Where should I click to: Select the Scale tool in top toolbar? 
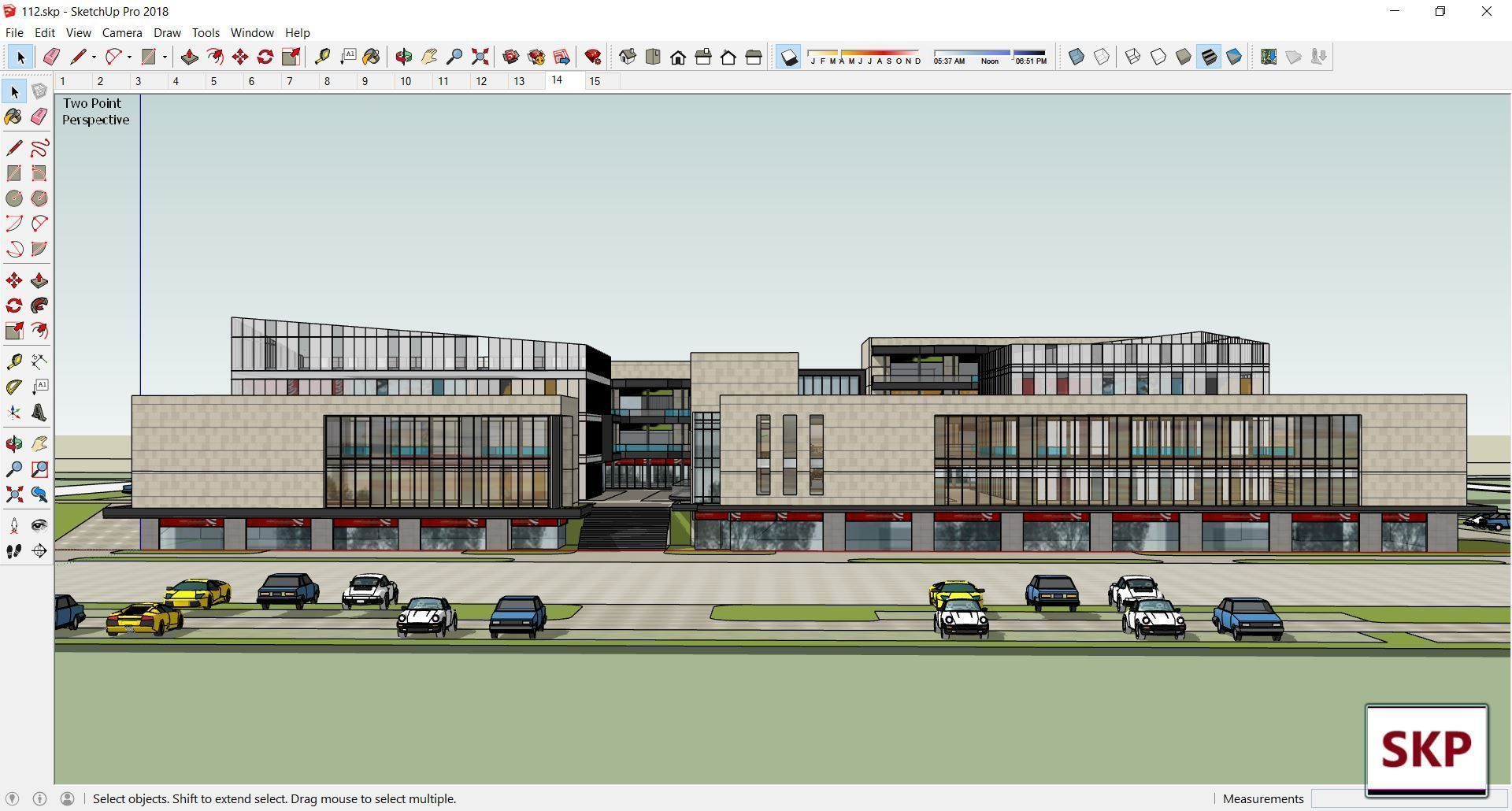[291, 57]
